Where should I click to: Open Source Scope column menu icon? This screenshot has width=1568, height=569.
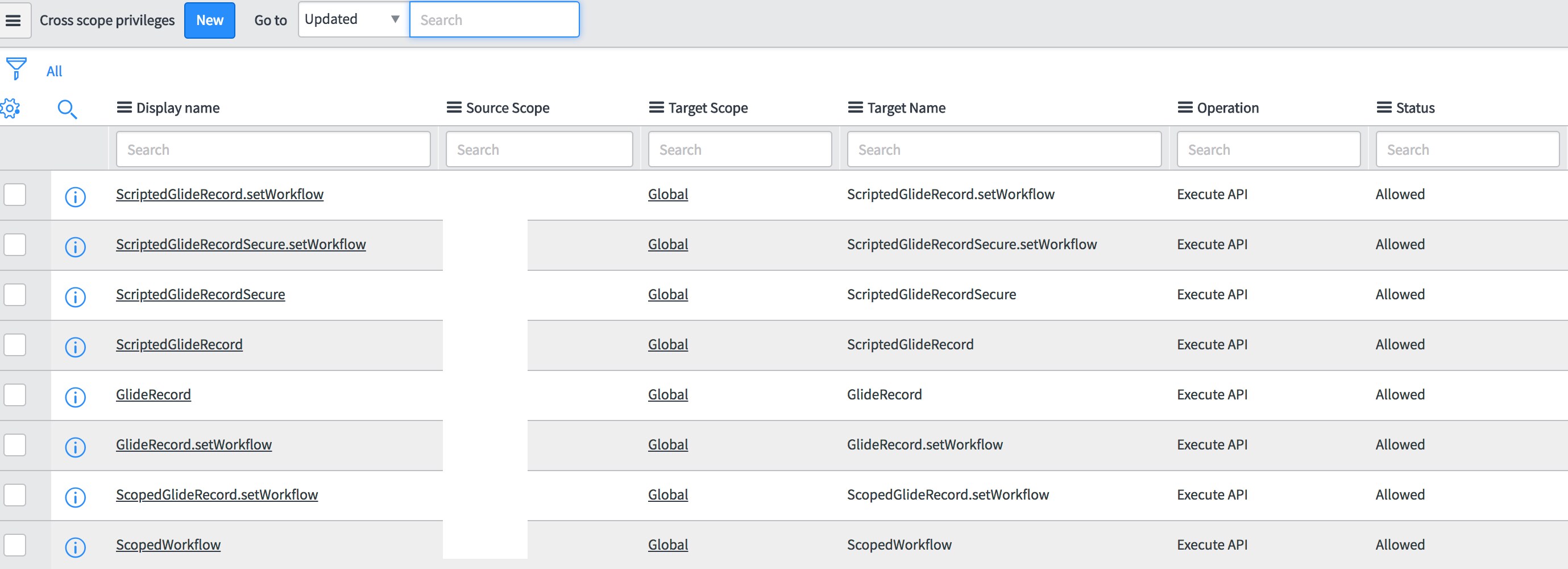(x=454, y=108)
